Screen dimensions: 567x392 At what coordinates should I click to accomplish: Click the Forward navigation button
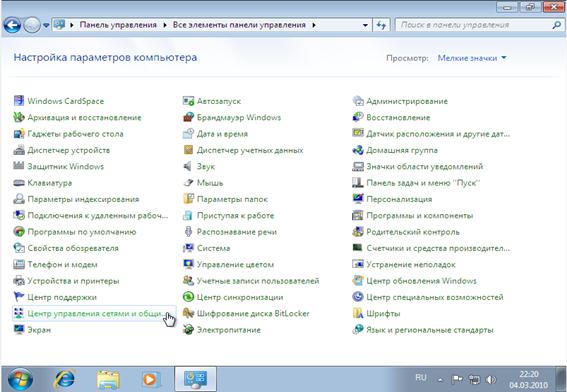click(32, 25)
